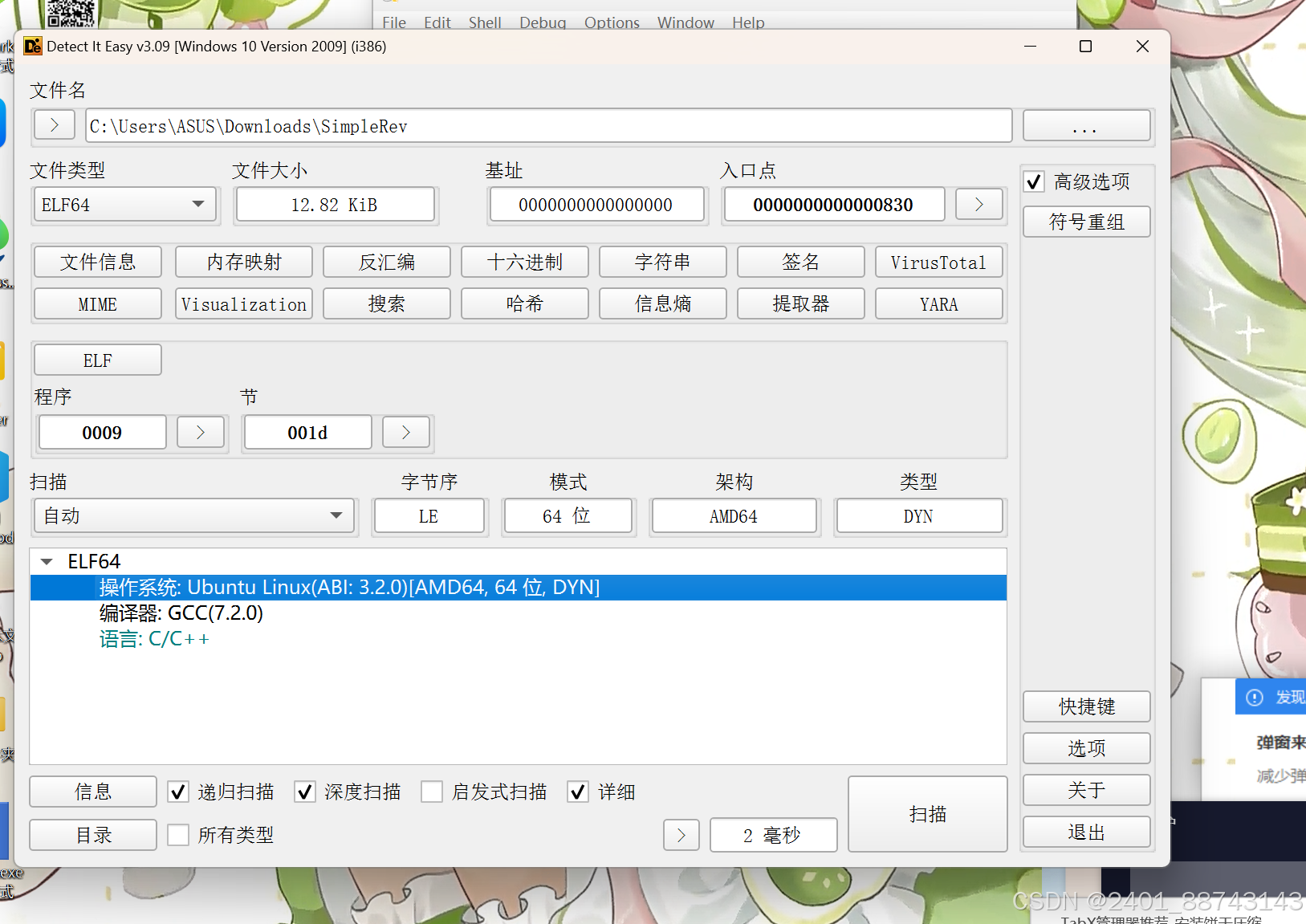Open the 签名 signatures button
This screenshot has width=1306, height=924.
click(x=801, y=262)
